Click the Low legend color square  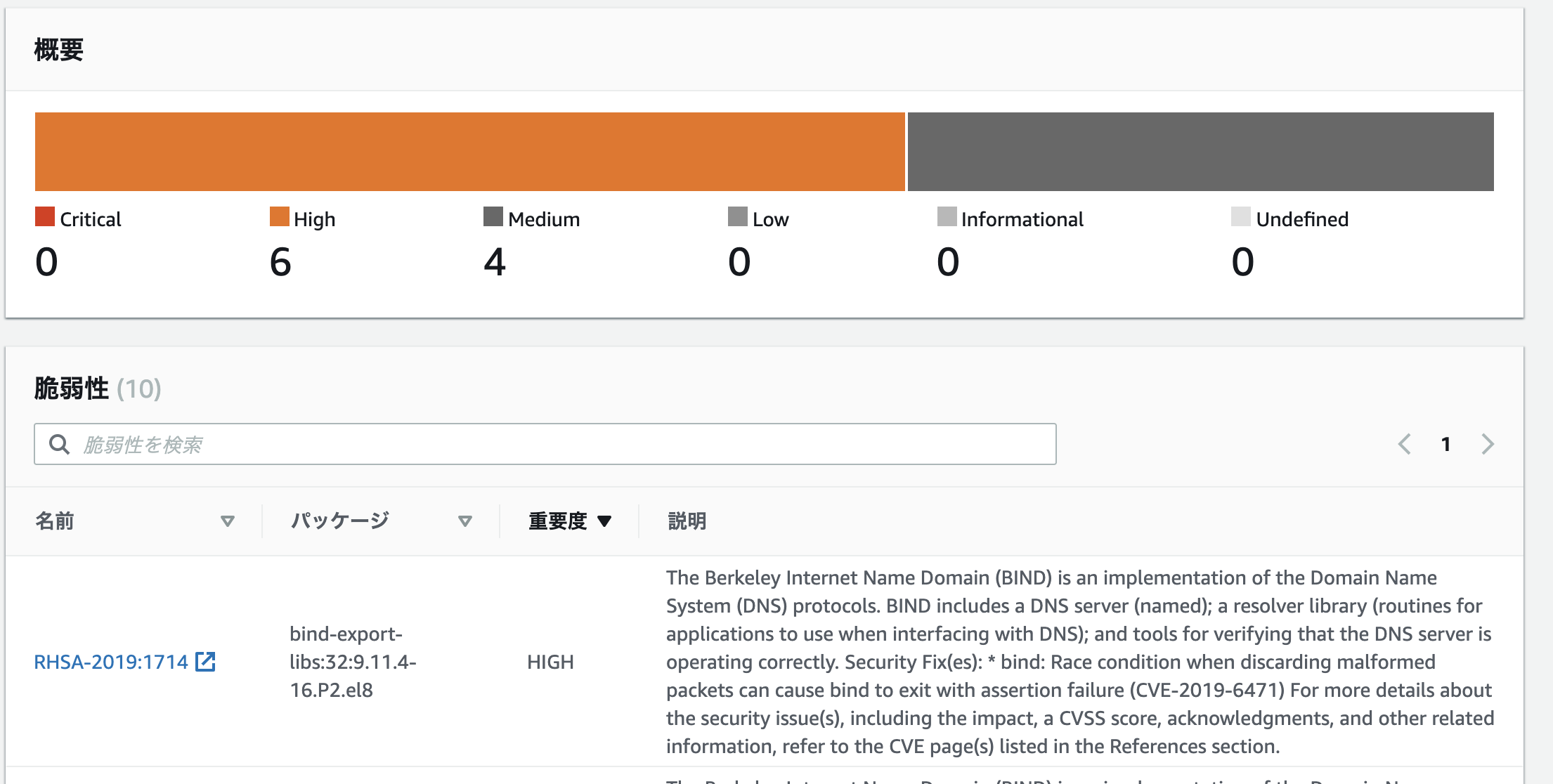(737, 216)
